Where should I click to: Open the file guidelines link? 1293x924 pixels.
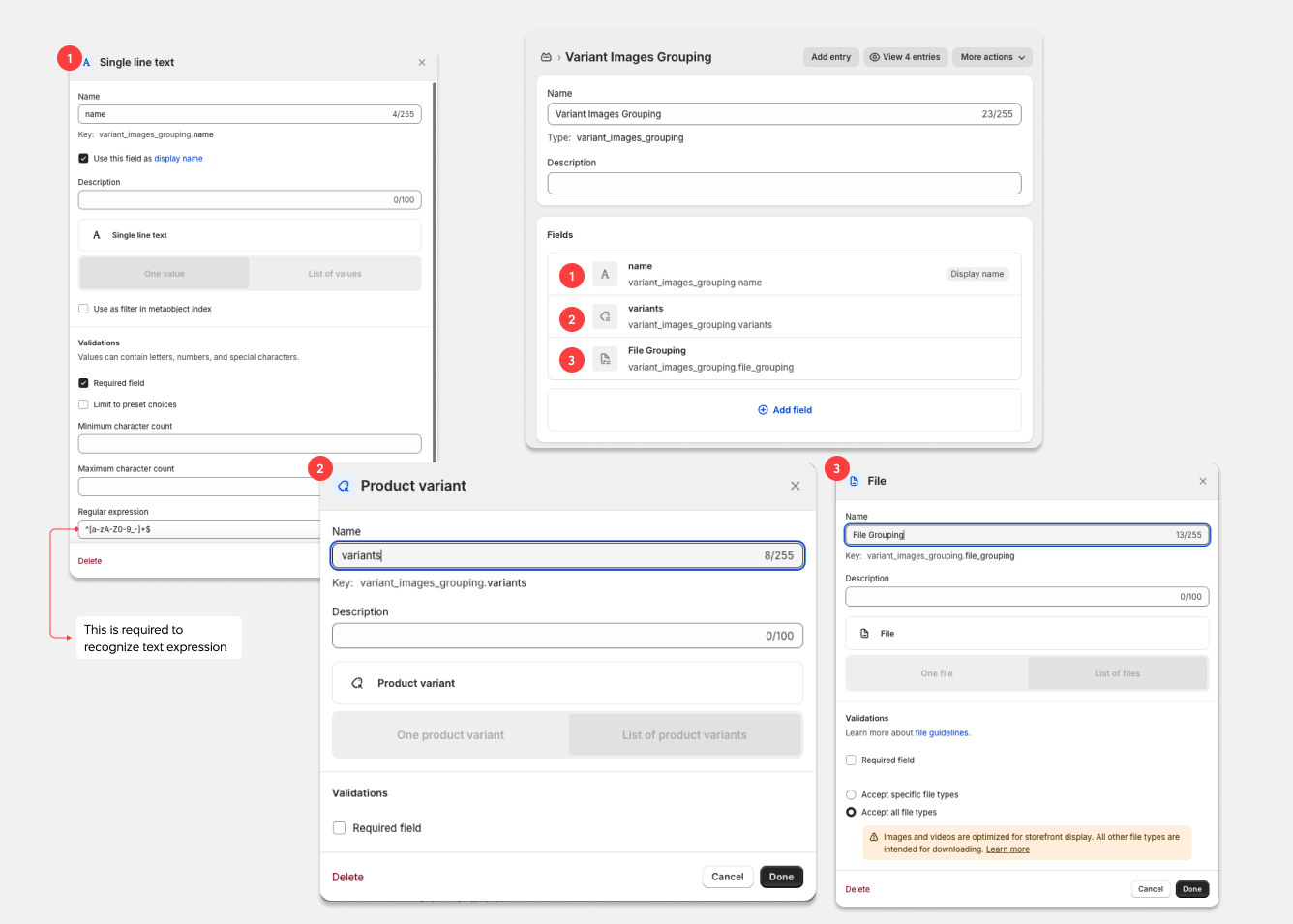point(942,733)
